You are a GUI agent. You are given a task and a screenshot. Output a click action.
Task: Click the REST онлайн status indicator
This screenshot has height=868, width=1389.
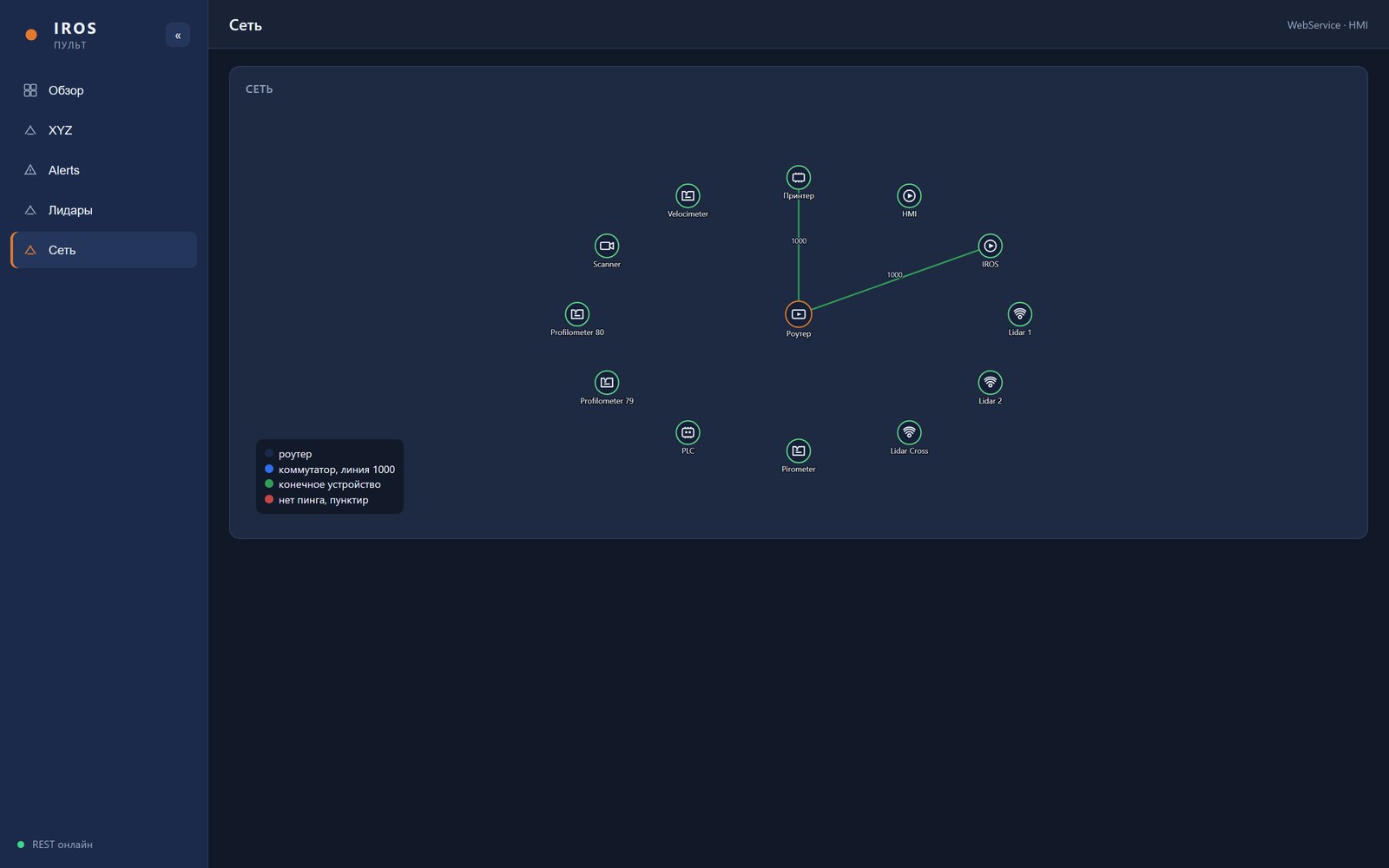tap(55, 845)
